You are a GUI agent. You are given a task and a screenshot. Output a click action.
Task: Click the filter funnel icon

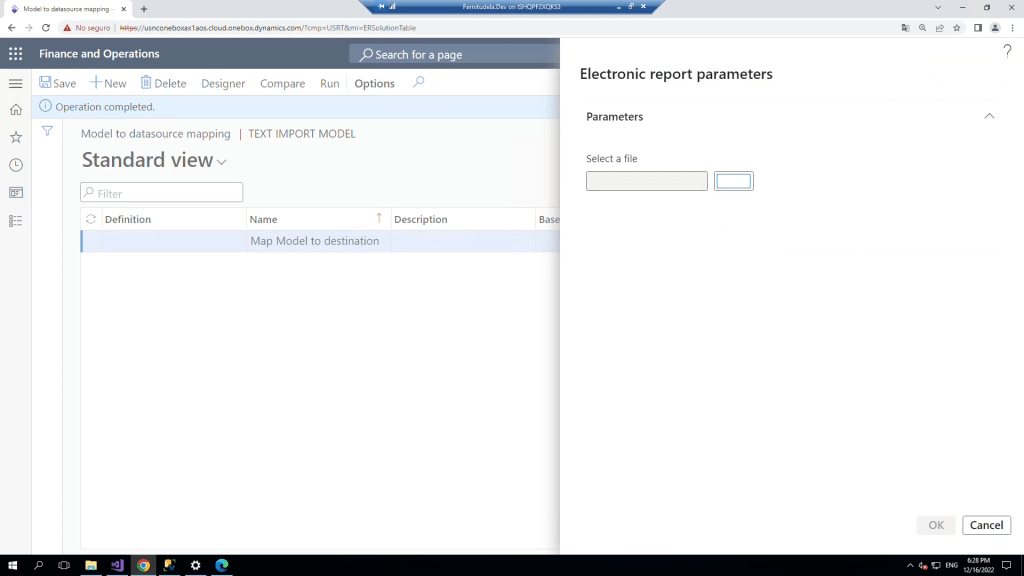tap(47, 131)
